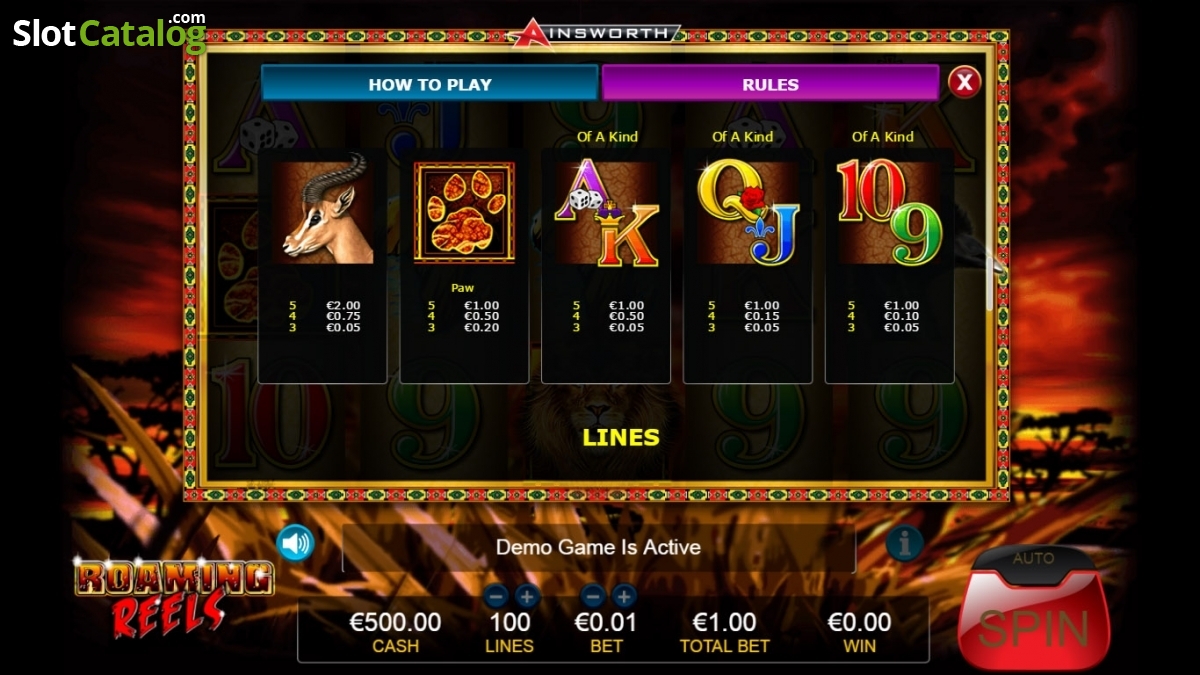Open the Rules tab
1200x675 pixels.
pyautogui.click(x=770, y=84)
